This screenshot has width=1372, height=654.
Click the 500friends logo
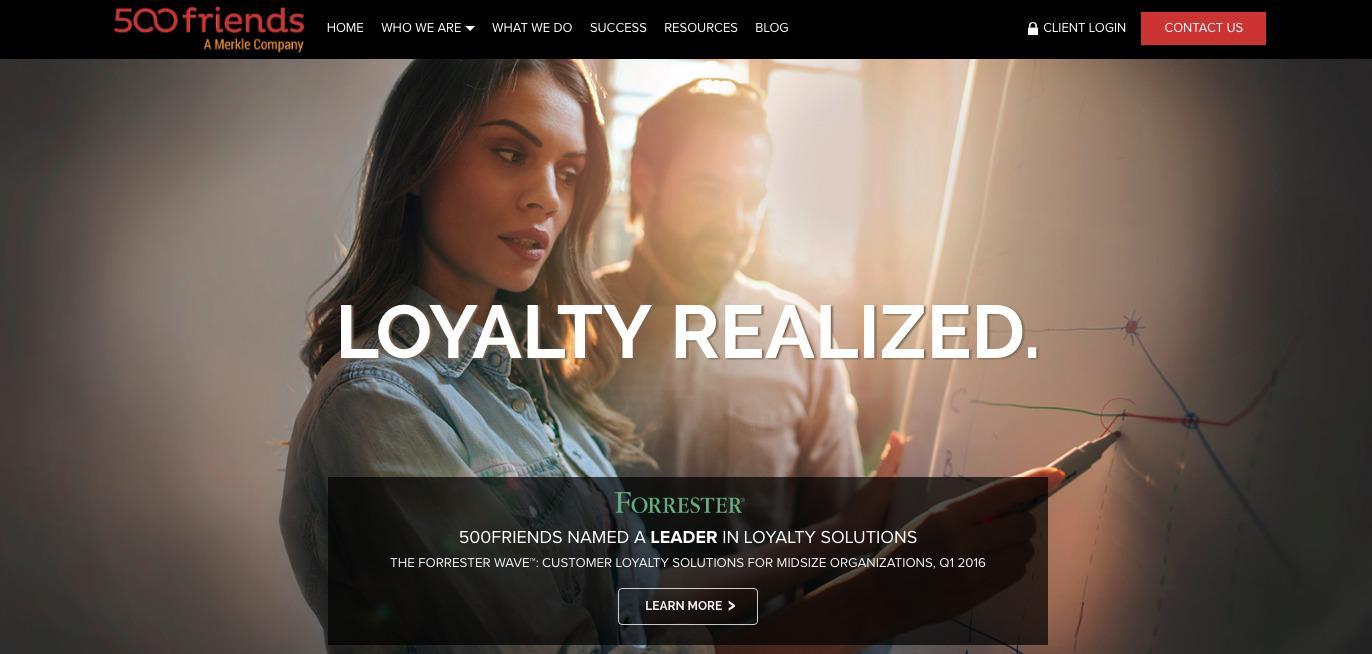(x=209, y=28)
